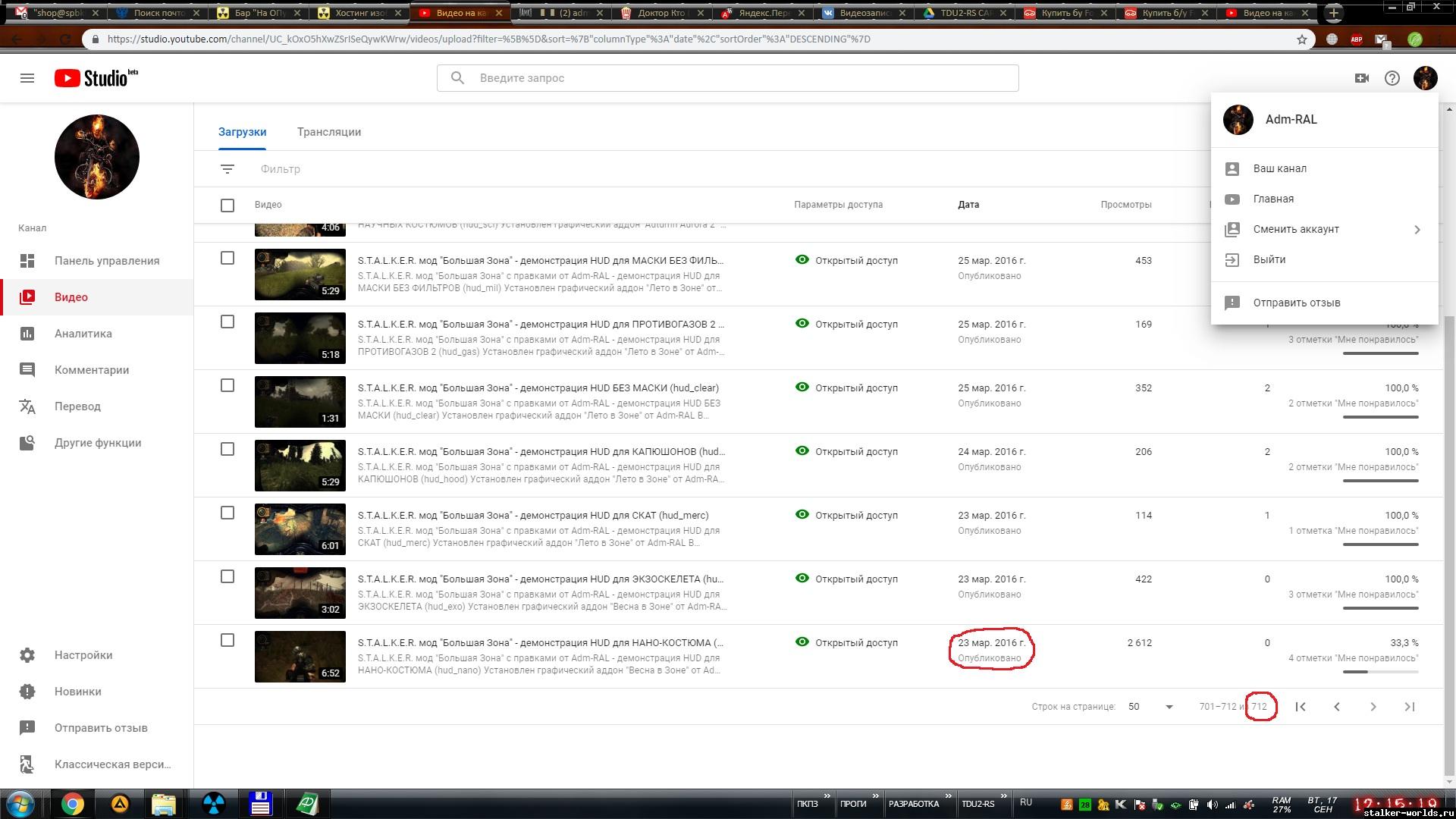Click likes progress bar of НАНО-КОСТЮМА row
This screenshot has width=1456, height=819.
1380,672
